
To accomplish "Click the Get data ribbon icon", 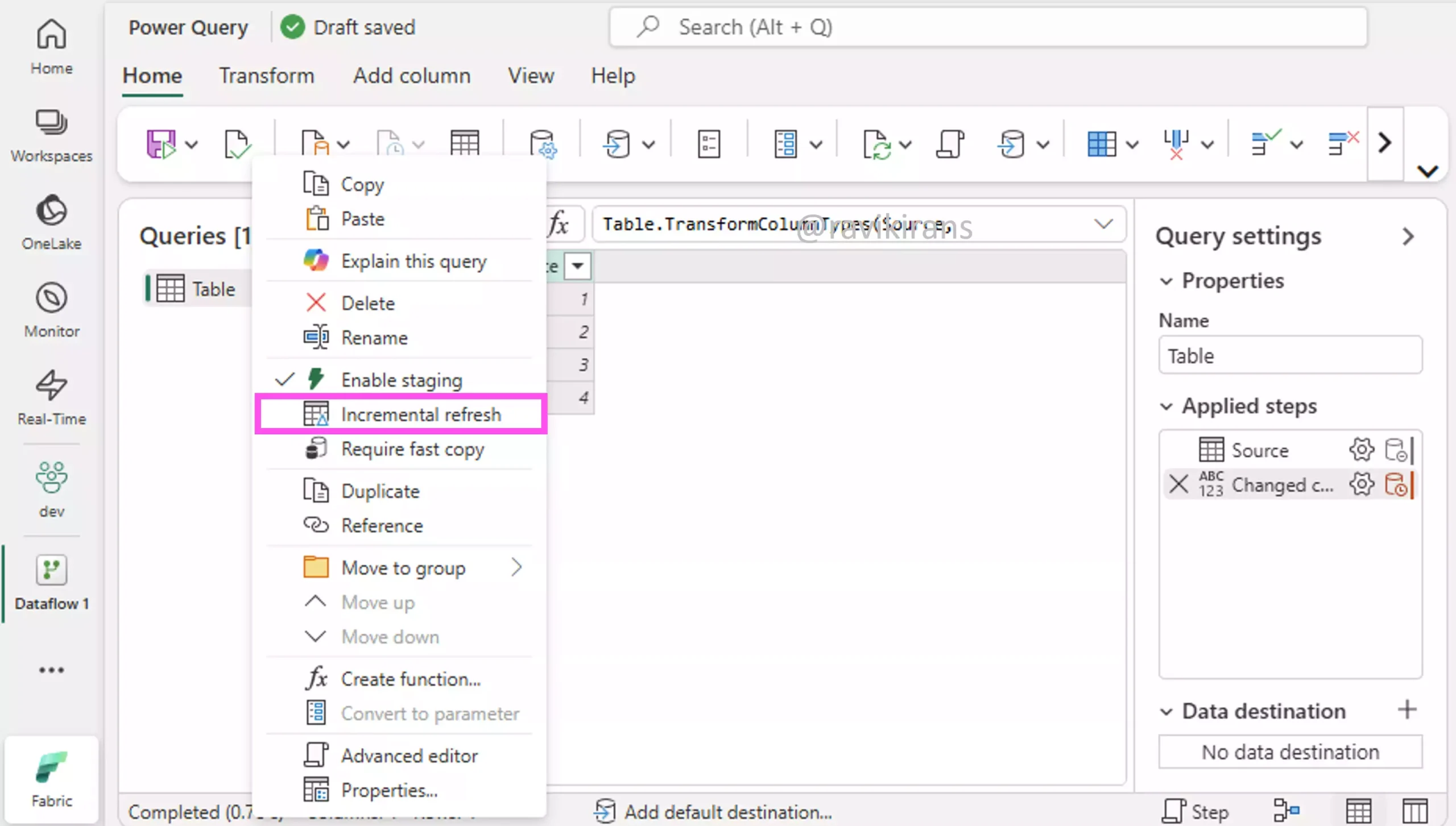I will pos(315,144).
